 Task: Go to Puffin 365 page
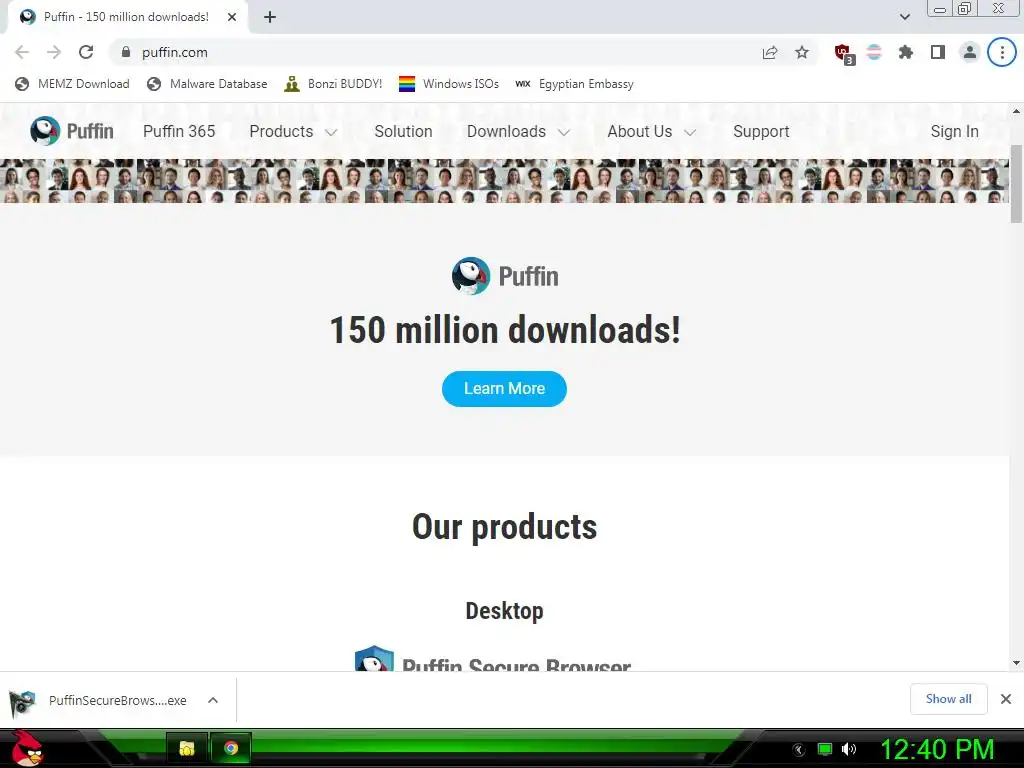[179, 131]
